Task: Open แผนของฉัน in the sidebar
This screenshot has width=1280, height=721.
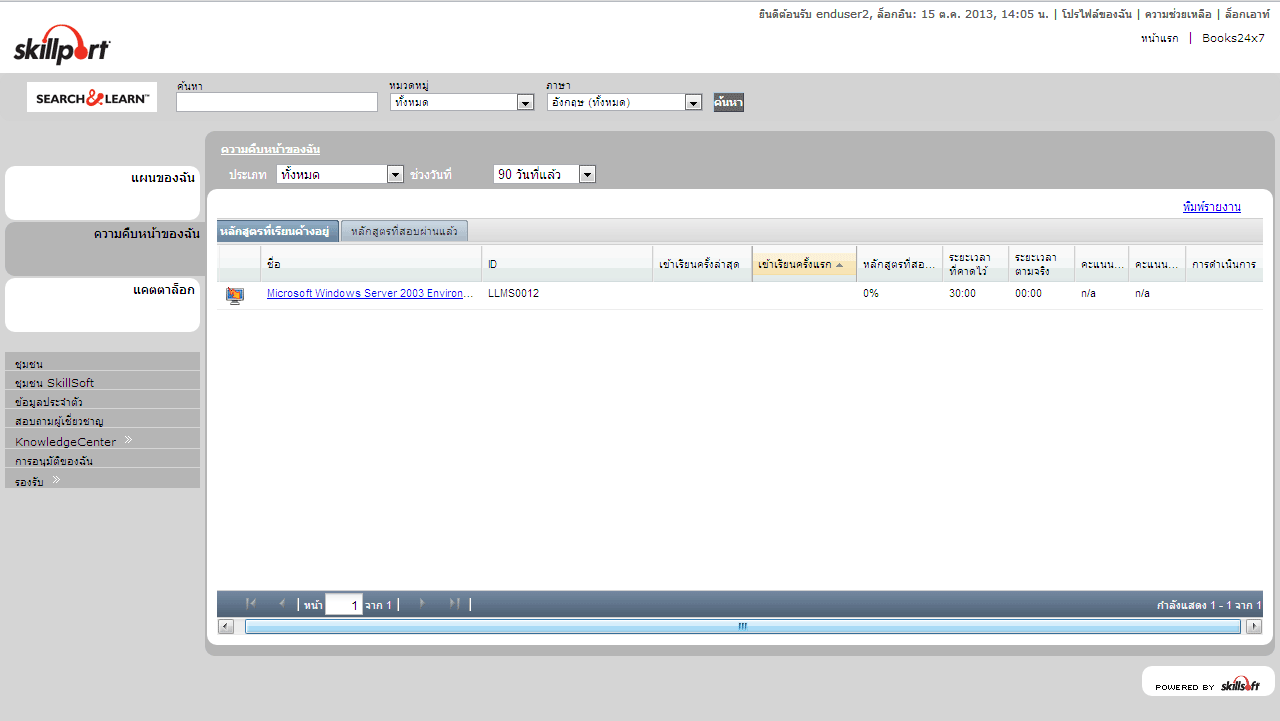Action: (102, 193)
